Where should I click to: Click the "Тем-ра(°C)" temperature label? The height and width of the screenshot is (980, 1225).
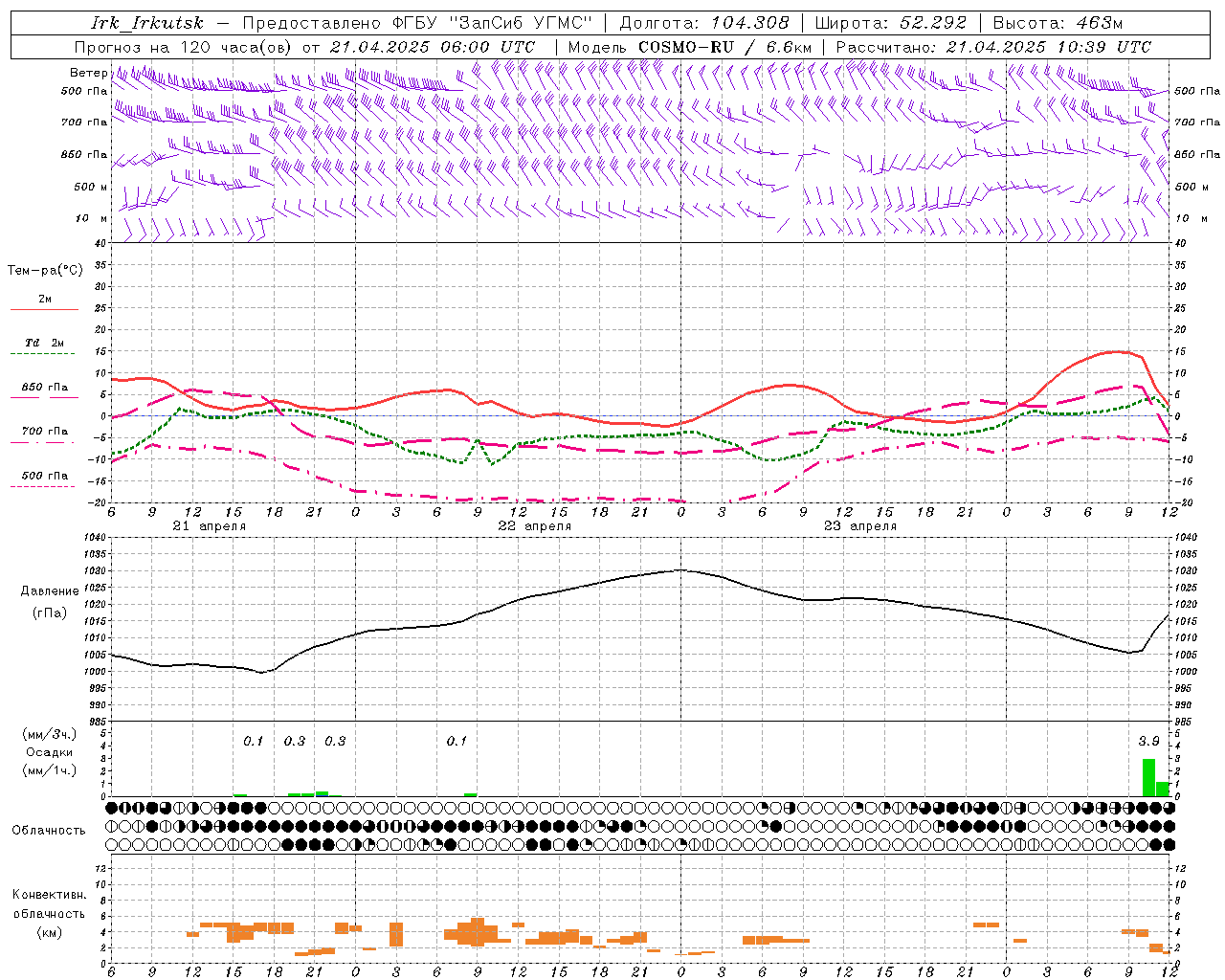point(45,271)
